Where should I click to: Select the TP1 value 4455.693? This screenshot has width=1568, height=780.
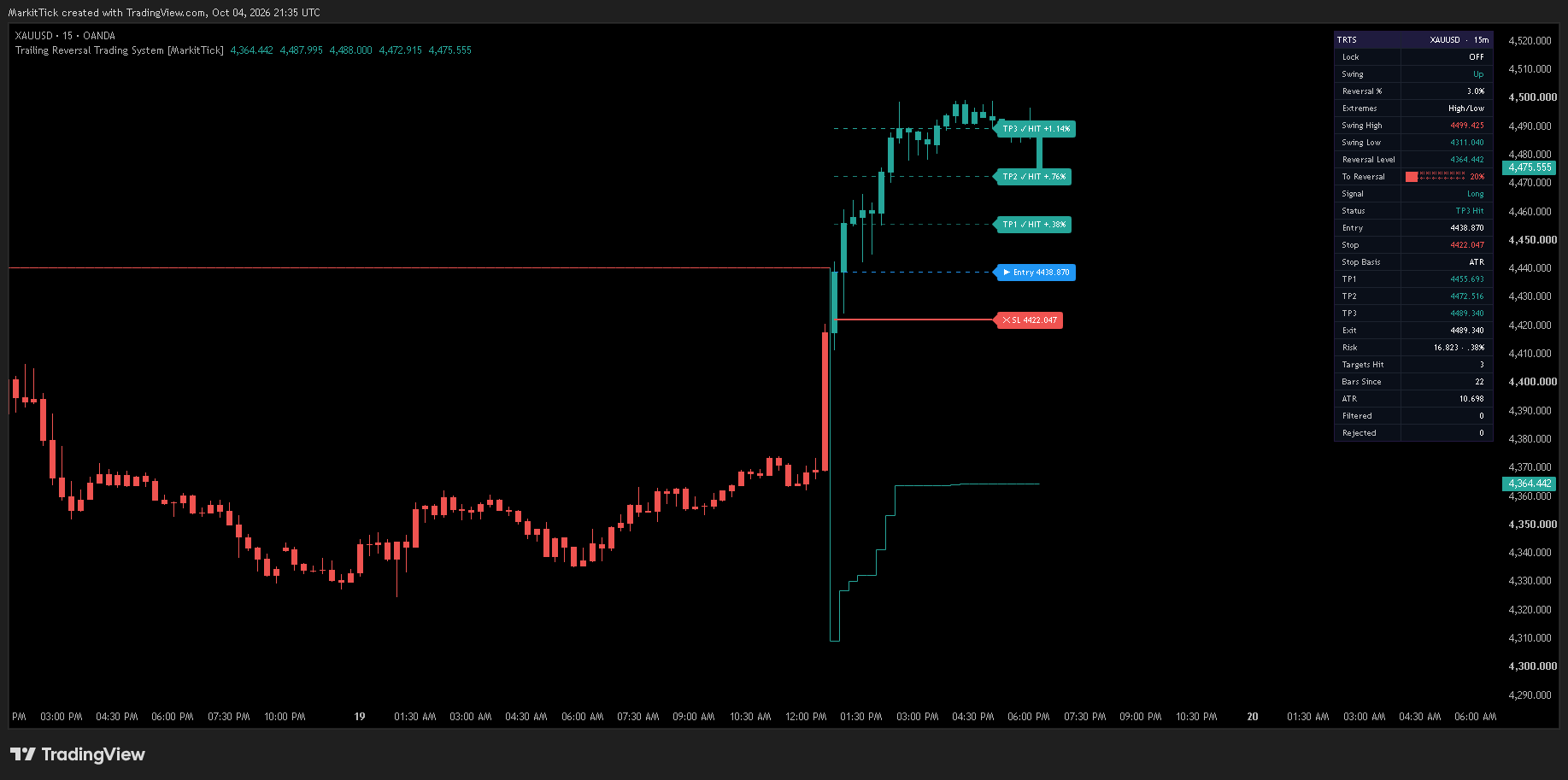(x=1467, y=279)
